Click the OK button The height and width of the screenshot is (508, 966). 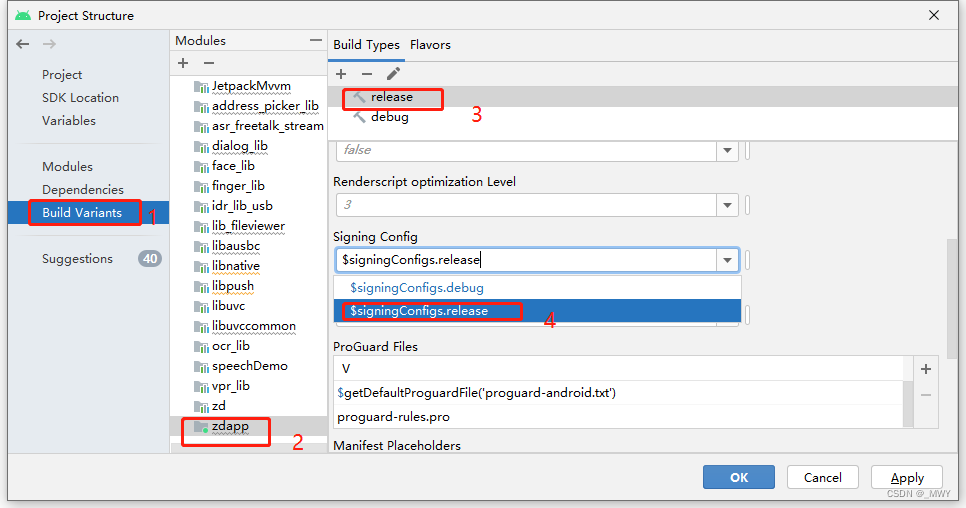[x=739, y=477]
